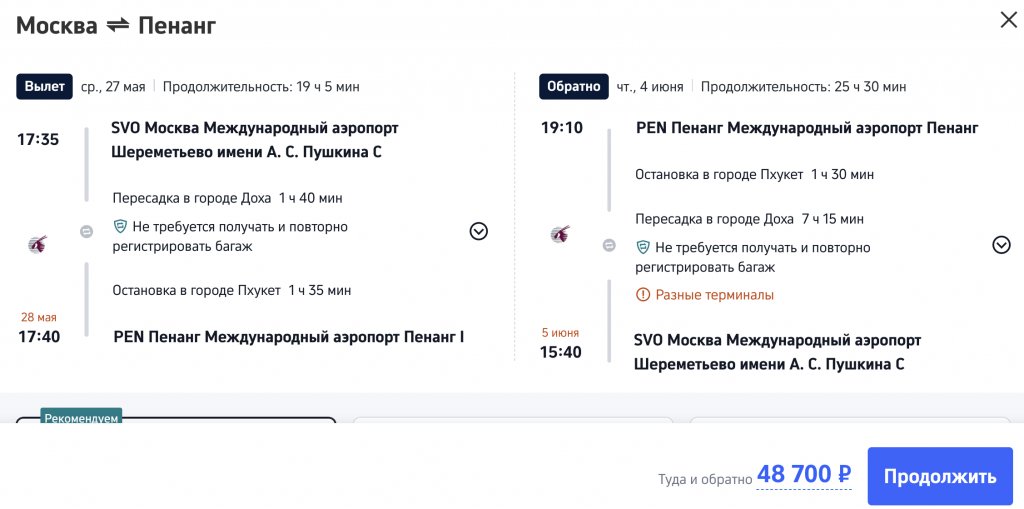Click the round-trip arrows icon in the title
This screenshot has height=509, width=1024.
click(118, 26)
